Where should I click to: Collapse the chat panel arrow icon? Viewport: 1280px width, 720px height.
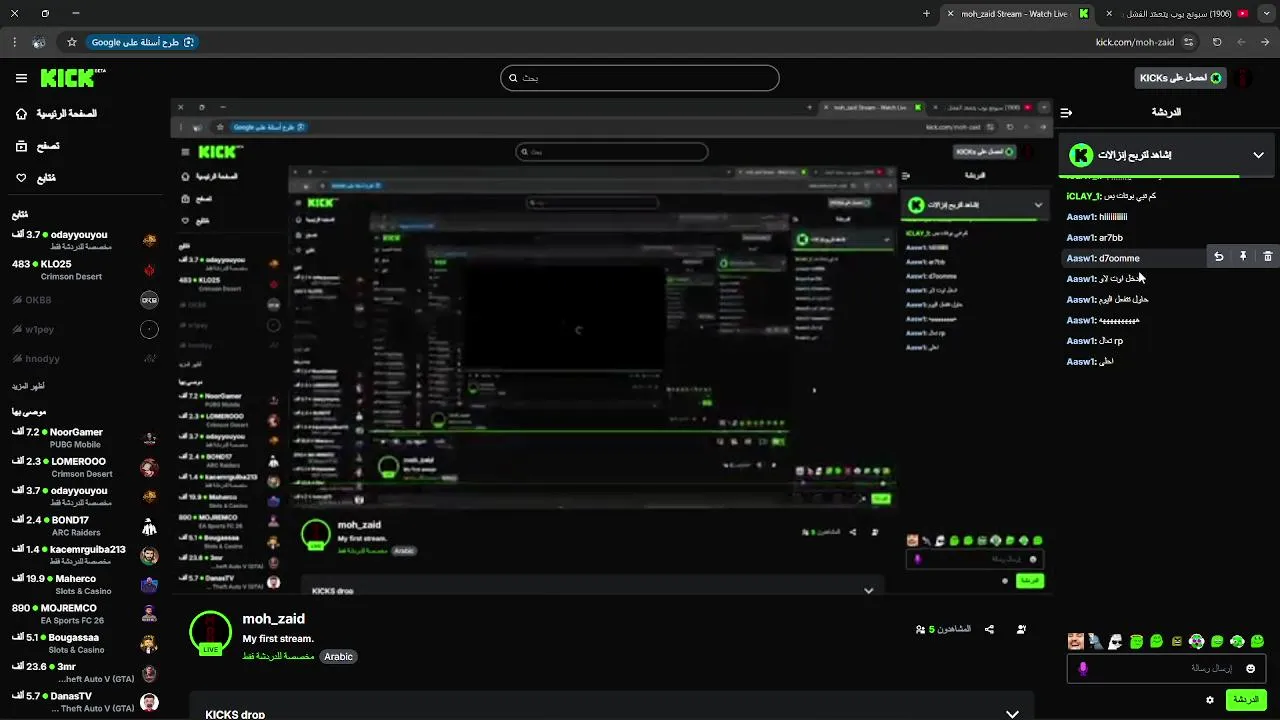pos(1066,113)
